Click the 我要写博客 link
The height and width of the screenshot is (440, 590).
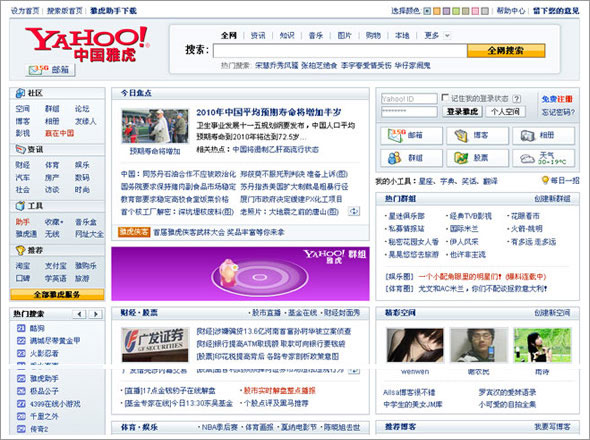tap(552, 427)
